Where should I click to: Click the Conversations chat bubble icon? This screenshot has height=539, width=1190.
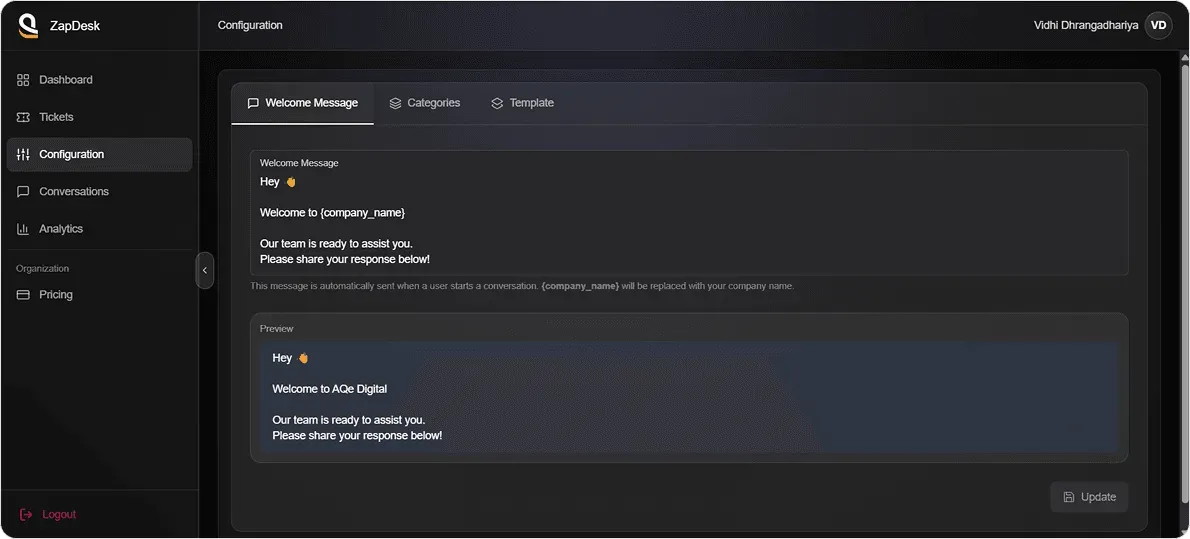click(23, 191)
